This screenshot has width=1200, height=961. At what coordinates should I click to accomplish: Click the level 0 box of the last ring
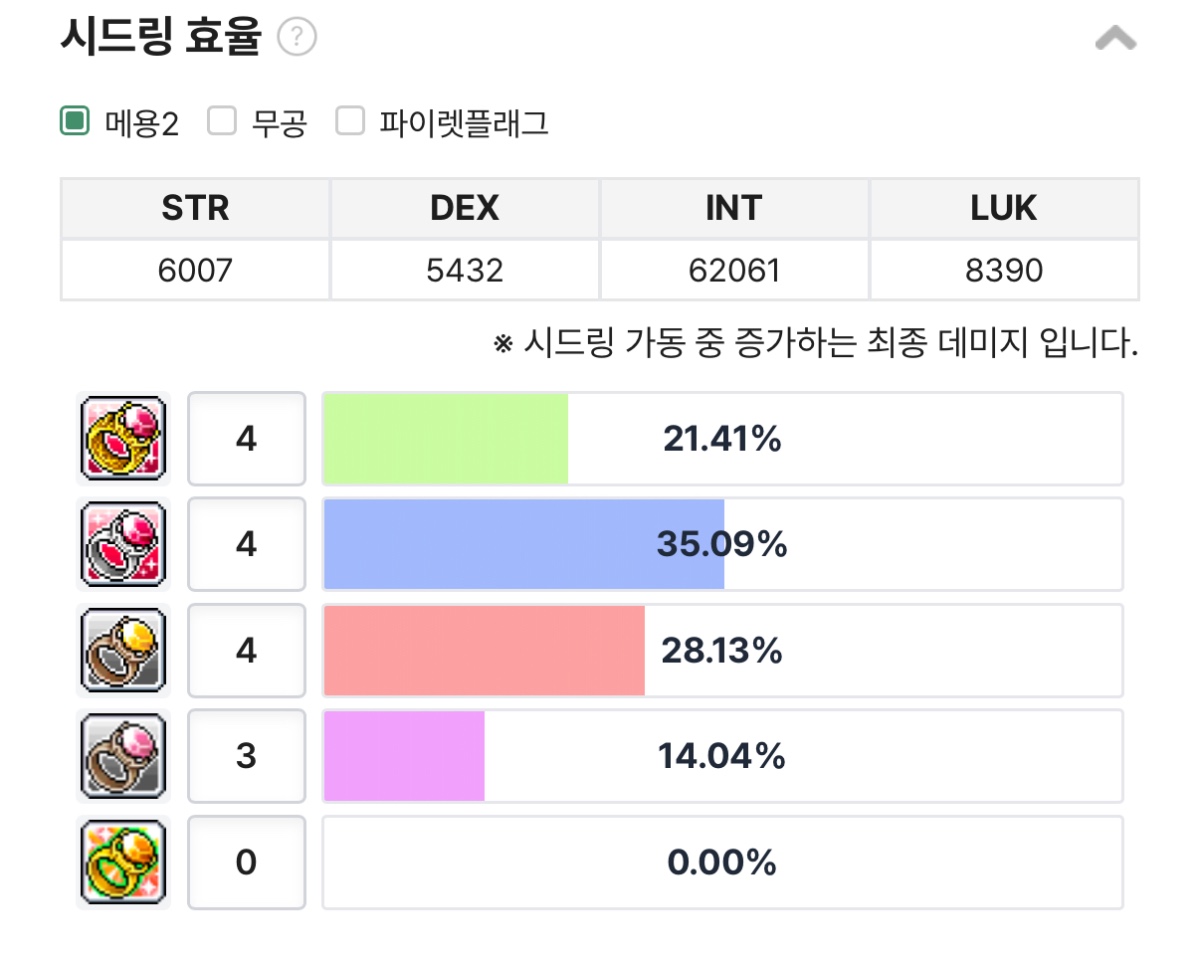tap(246, 862)
